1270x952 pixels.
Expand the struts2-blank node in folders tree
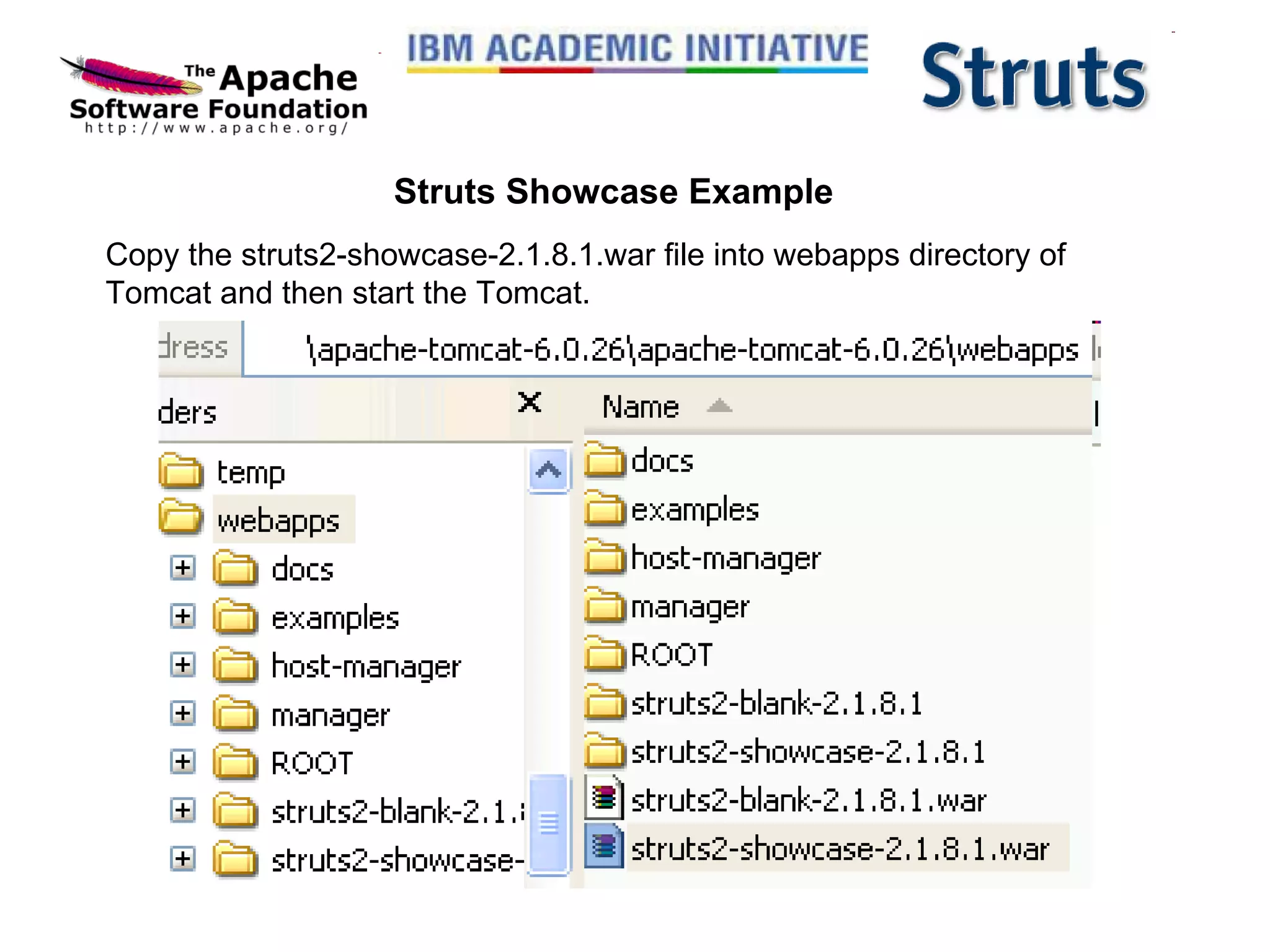pos(182,810)
